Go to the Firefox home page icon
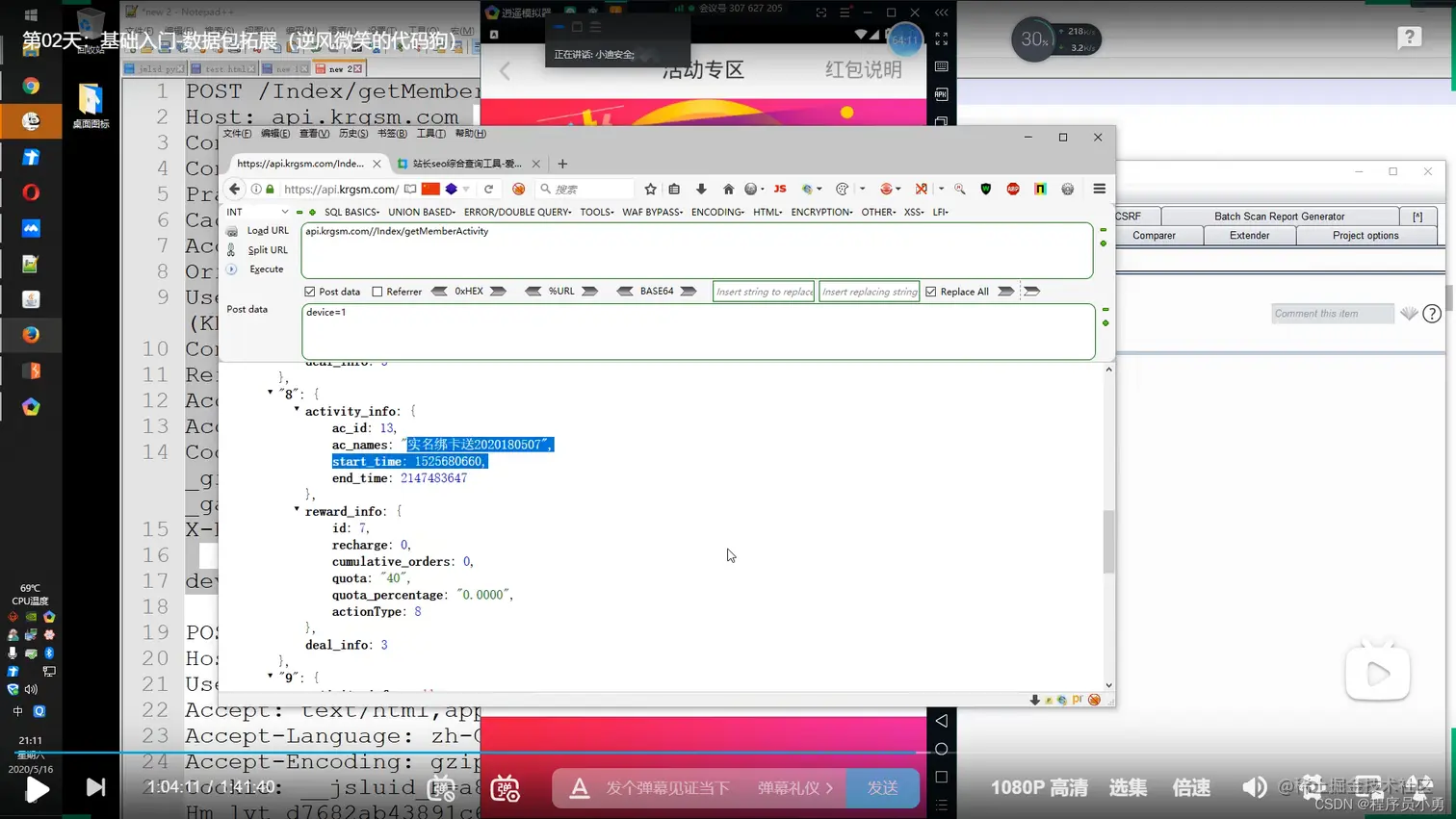This screenshot has height=819, width=1456. coord(728,189)
